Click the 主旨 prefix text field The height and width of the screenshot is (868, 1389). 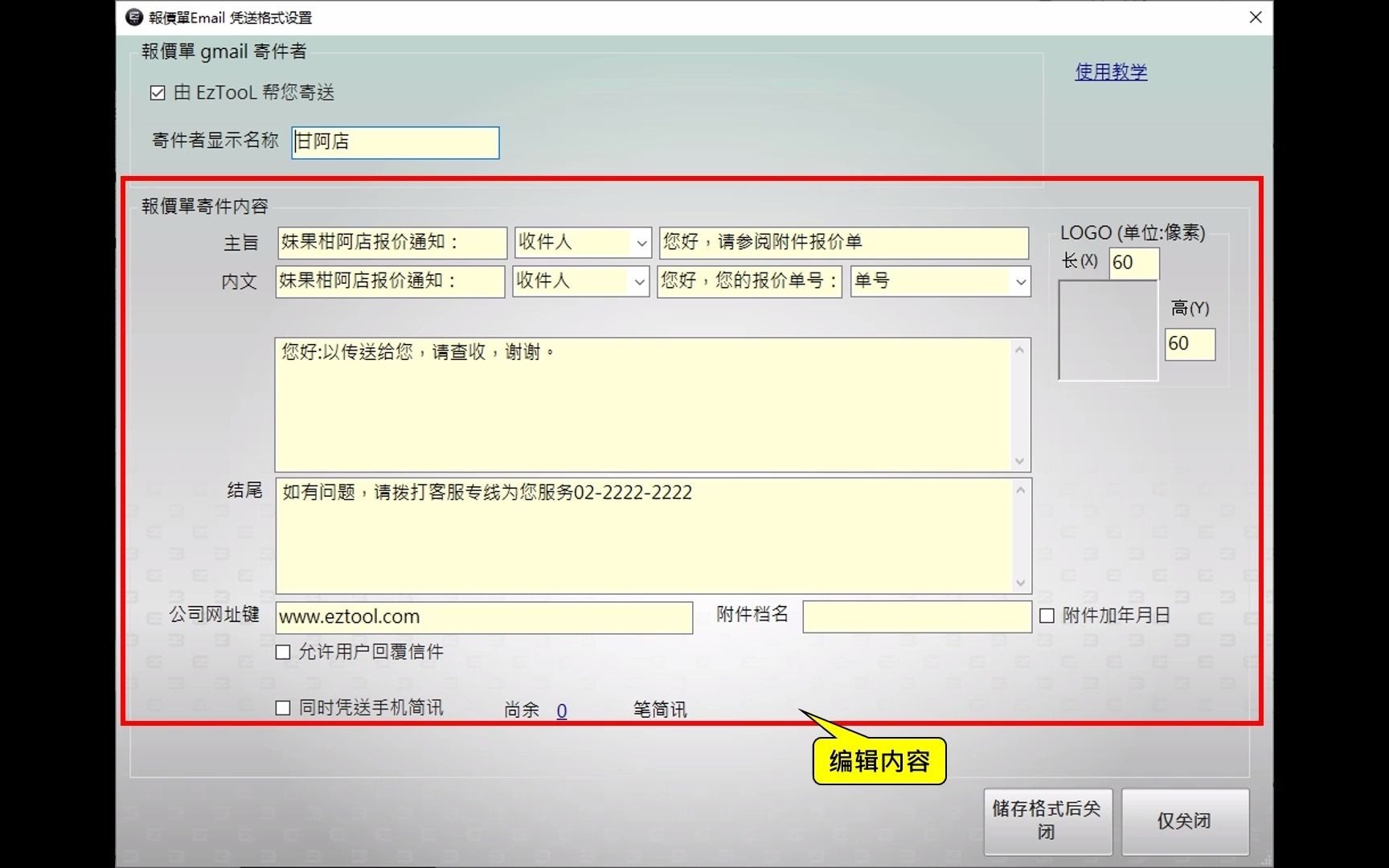tap(392, 243)
